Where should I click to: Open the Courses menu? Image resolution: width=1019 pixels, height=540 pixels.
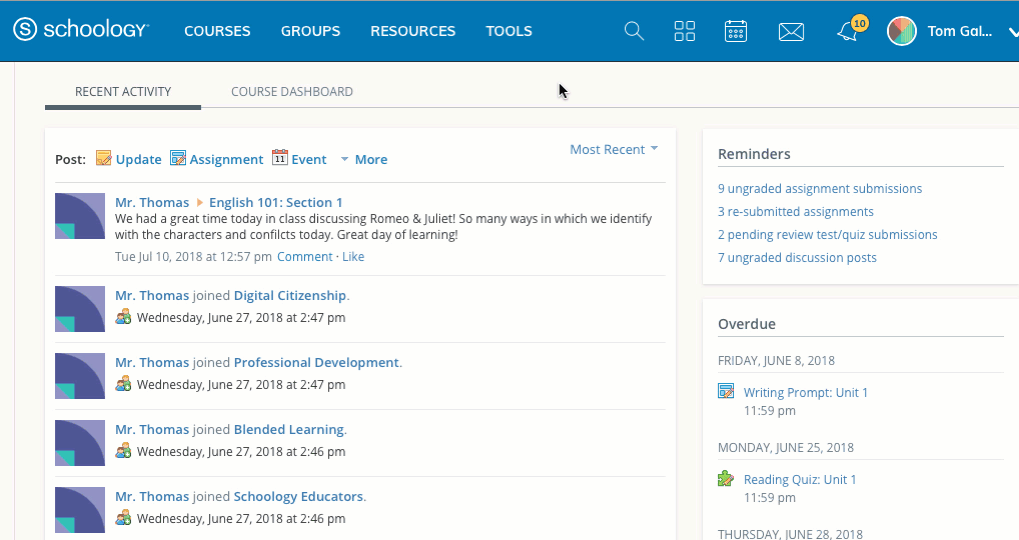tap(217, 31)
